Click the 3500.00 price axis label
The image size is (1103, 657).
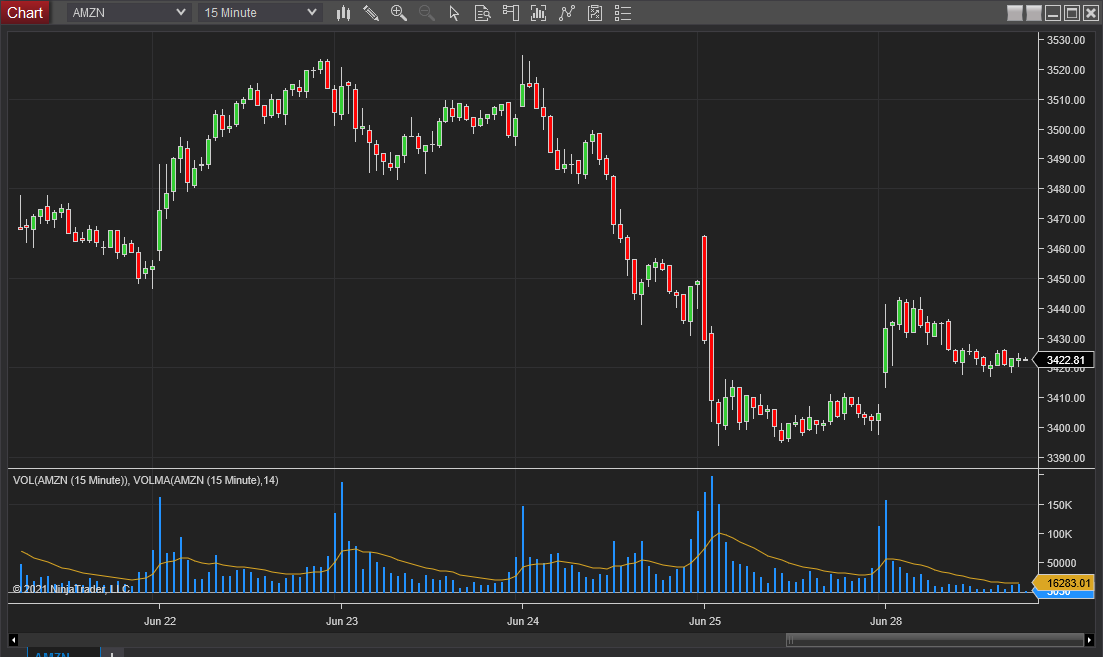click(x=1066, y=130)
